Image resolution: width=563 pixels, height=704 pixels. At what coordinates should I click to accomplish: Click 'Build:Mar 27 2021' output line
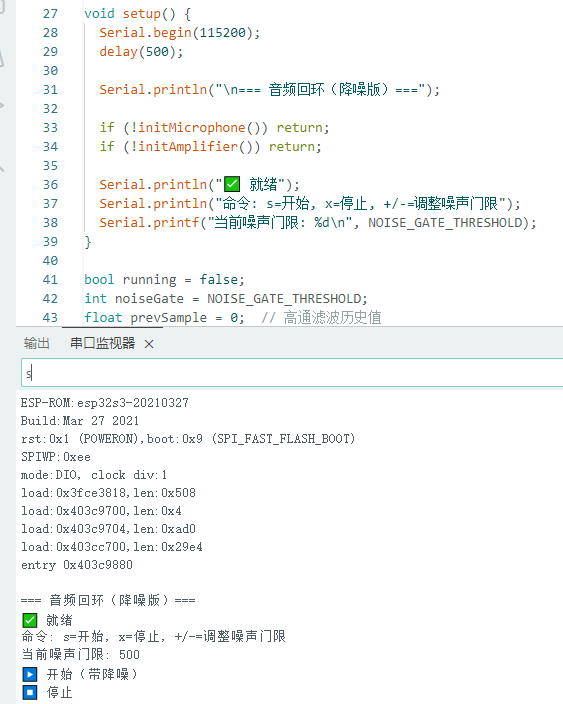(80, 421)
